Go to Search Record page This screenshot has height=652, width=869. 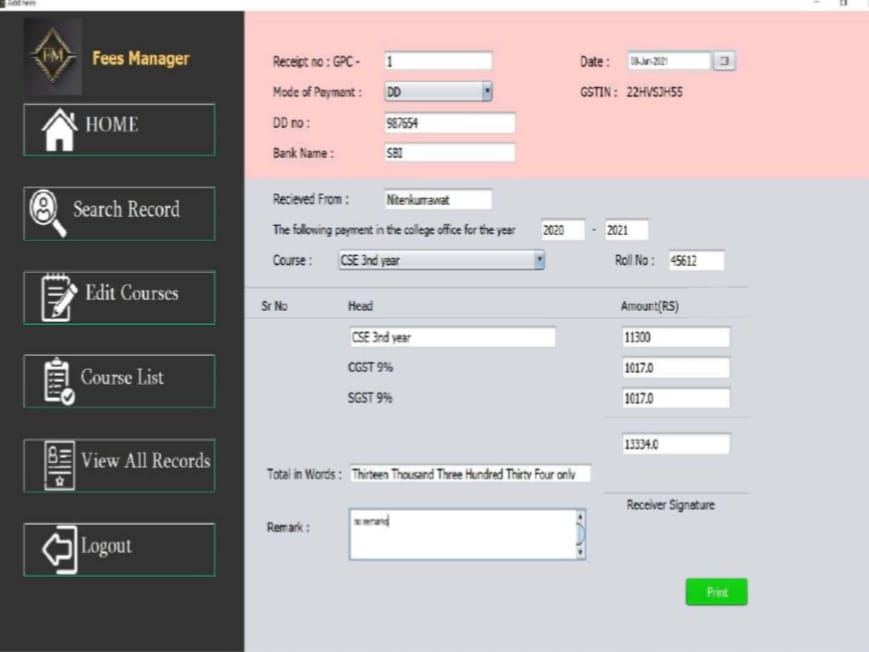tap(125, 210)
